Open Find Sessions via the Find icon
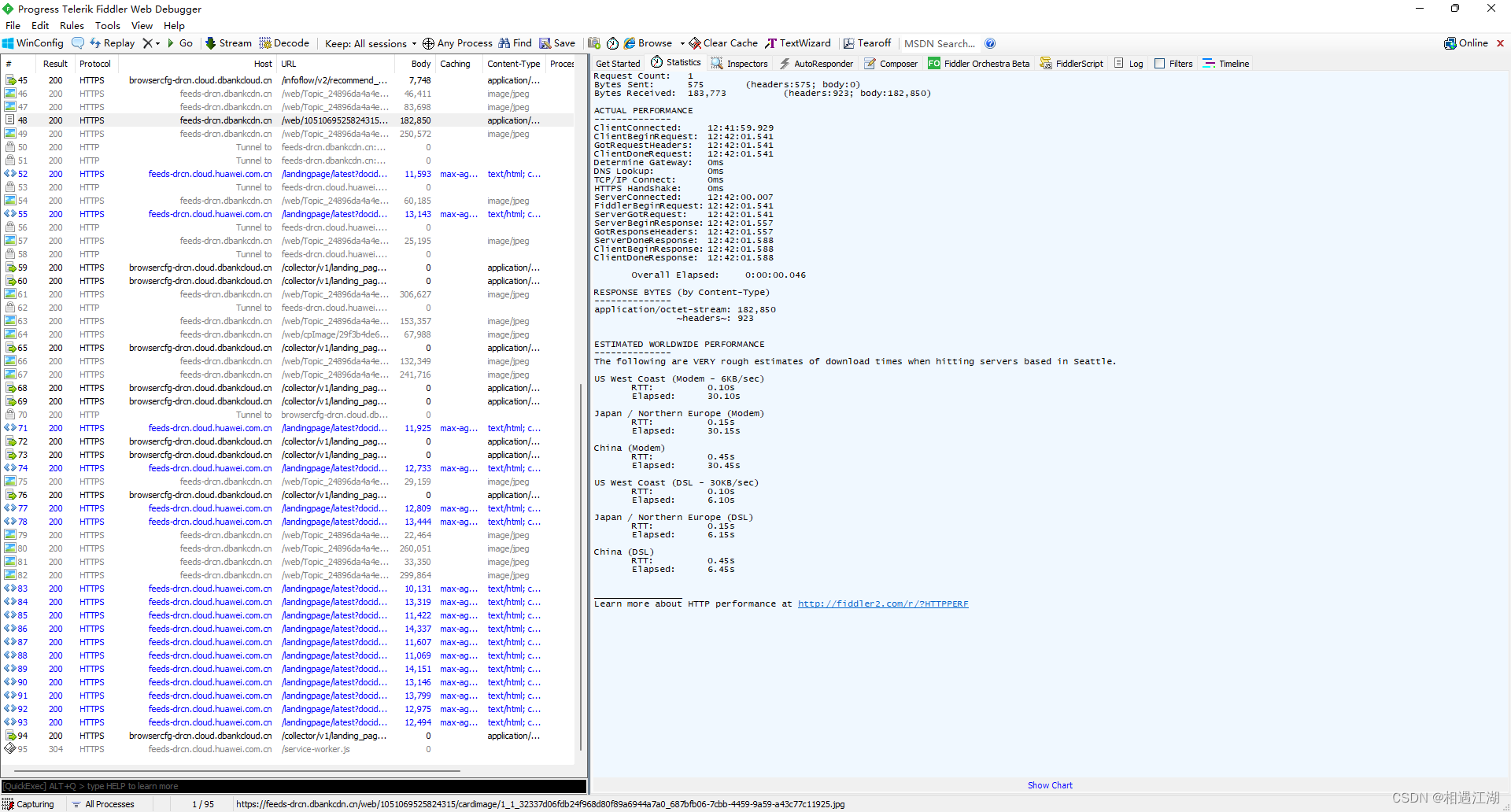The height and width of the screenshot is (812, 1511). (x=515, y=42)
